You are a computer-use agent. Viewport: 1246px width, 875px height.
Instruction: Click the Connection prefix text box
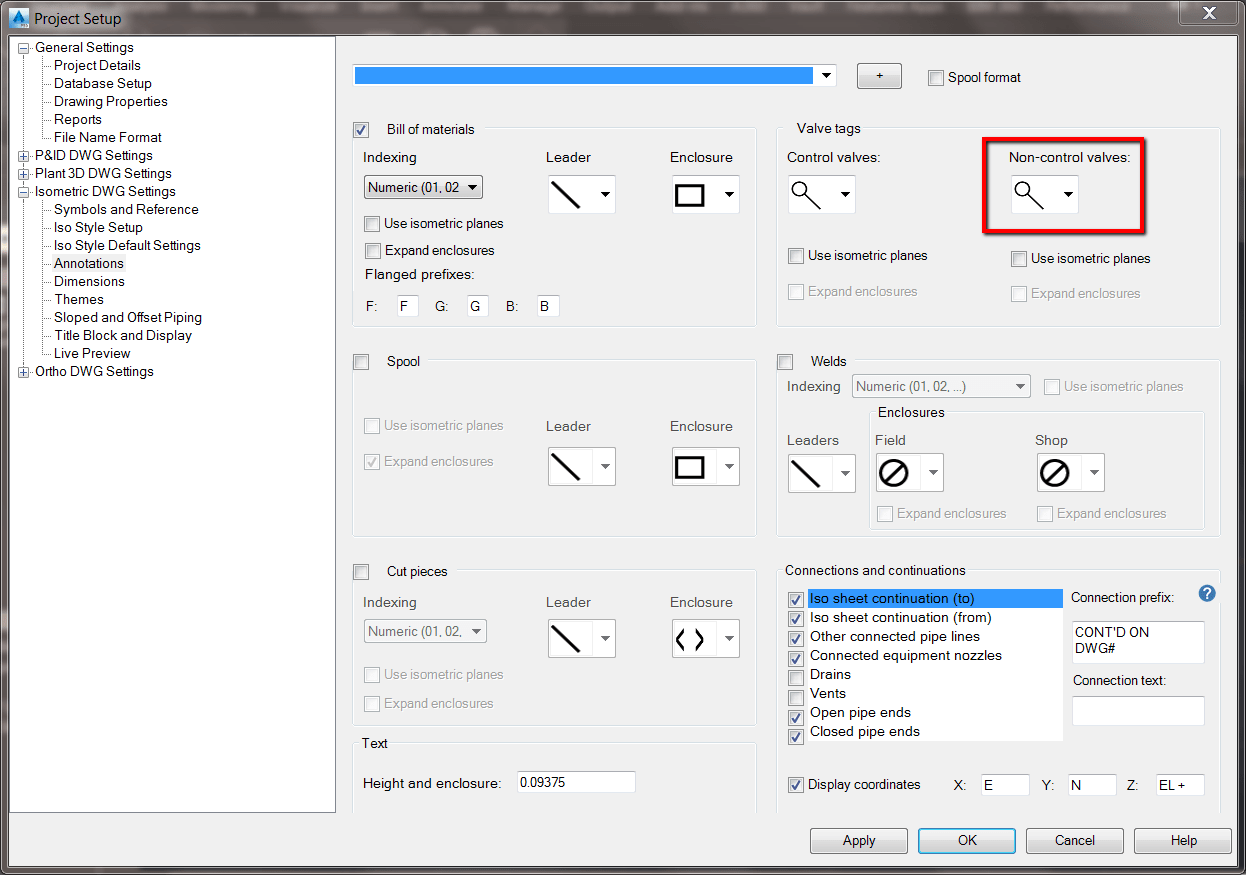tap(1137, 641)
